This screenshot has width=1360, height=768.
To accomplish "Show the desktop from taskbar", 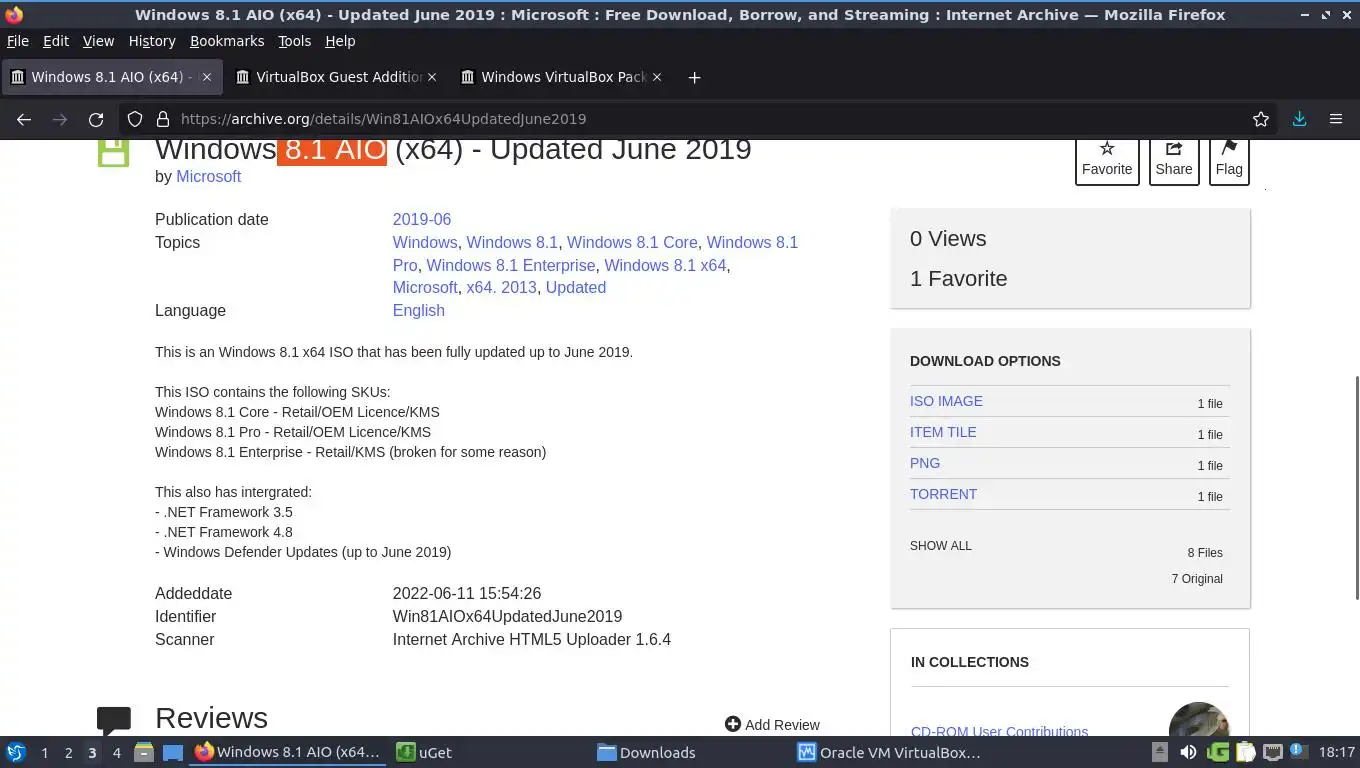I will tap(173, 753).
